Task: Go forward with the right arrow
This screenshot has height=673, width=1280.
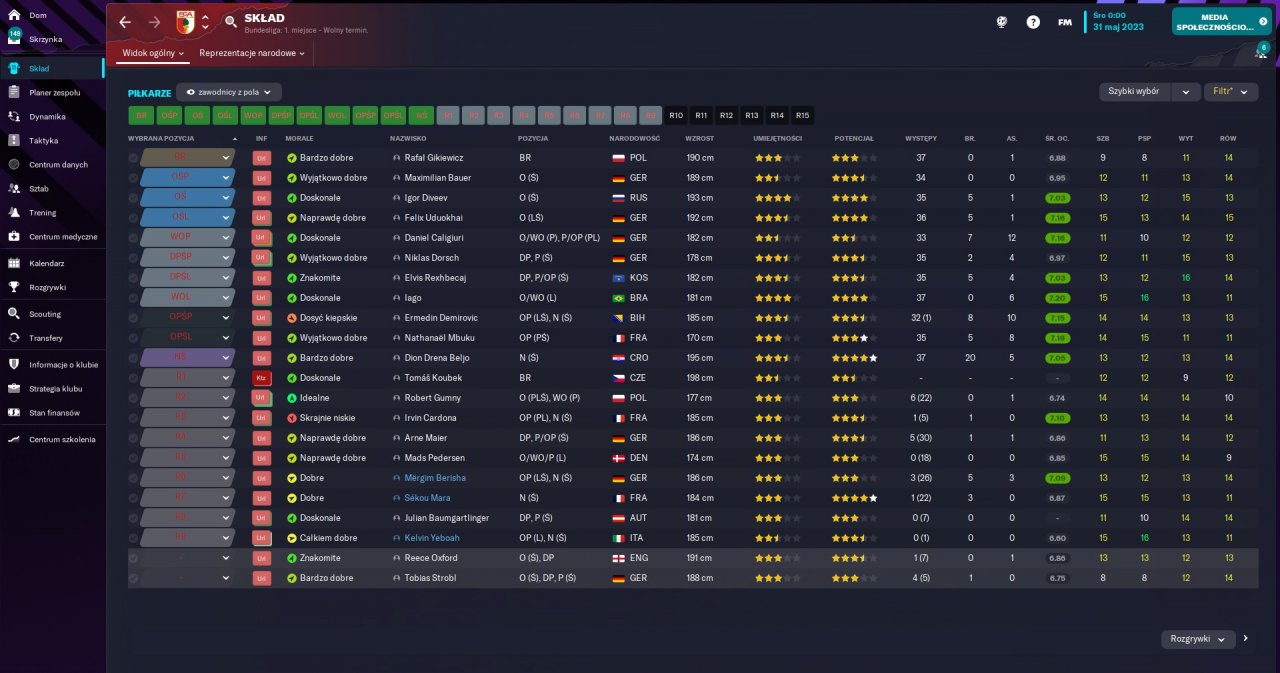Action: pos(154,21)
